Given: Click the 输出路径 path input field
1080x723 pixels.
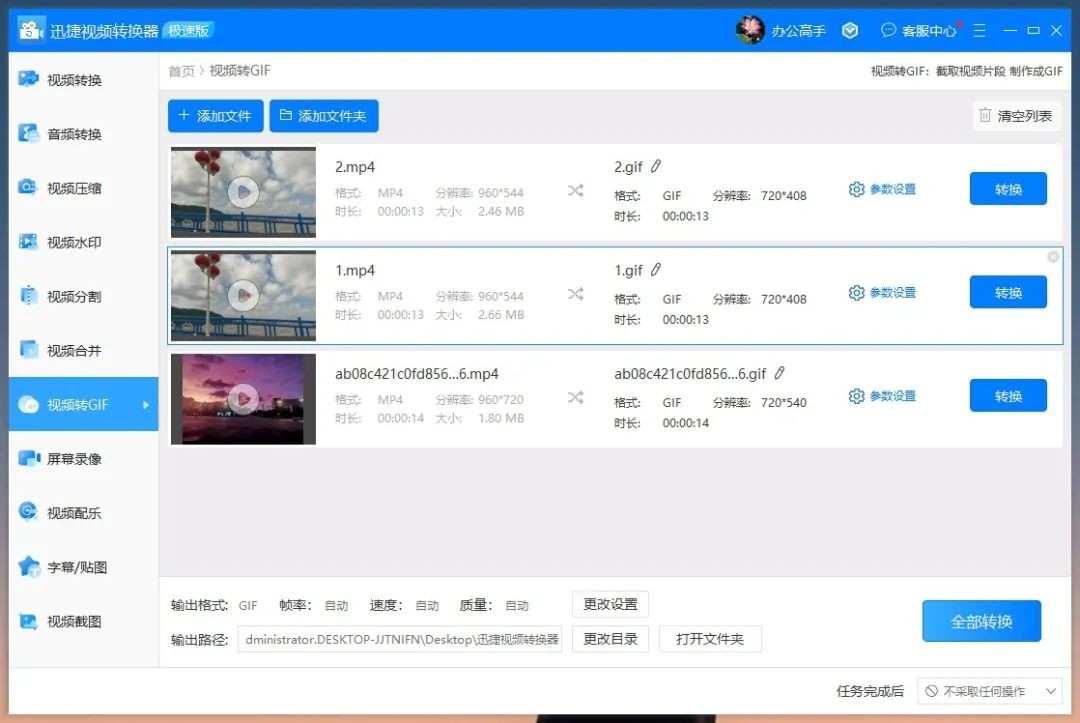Looking at the screenshot, I should coord(399,639).
